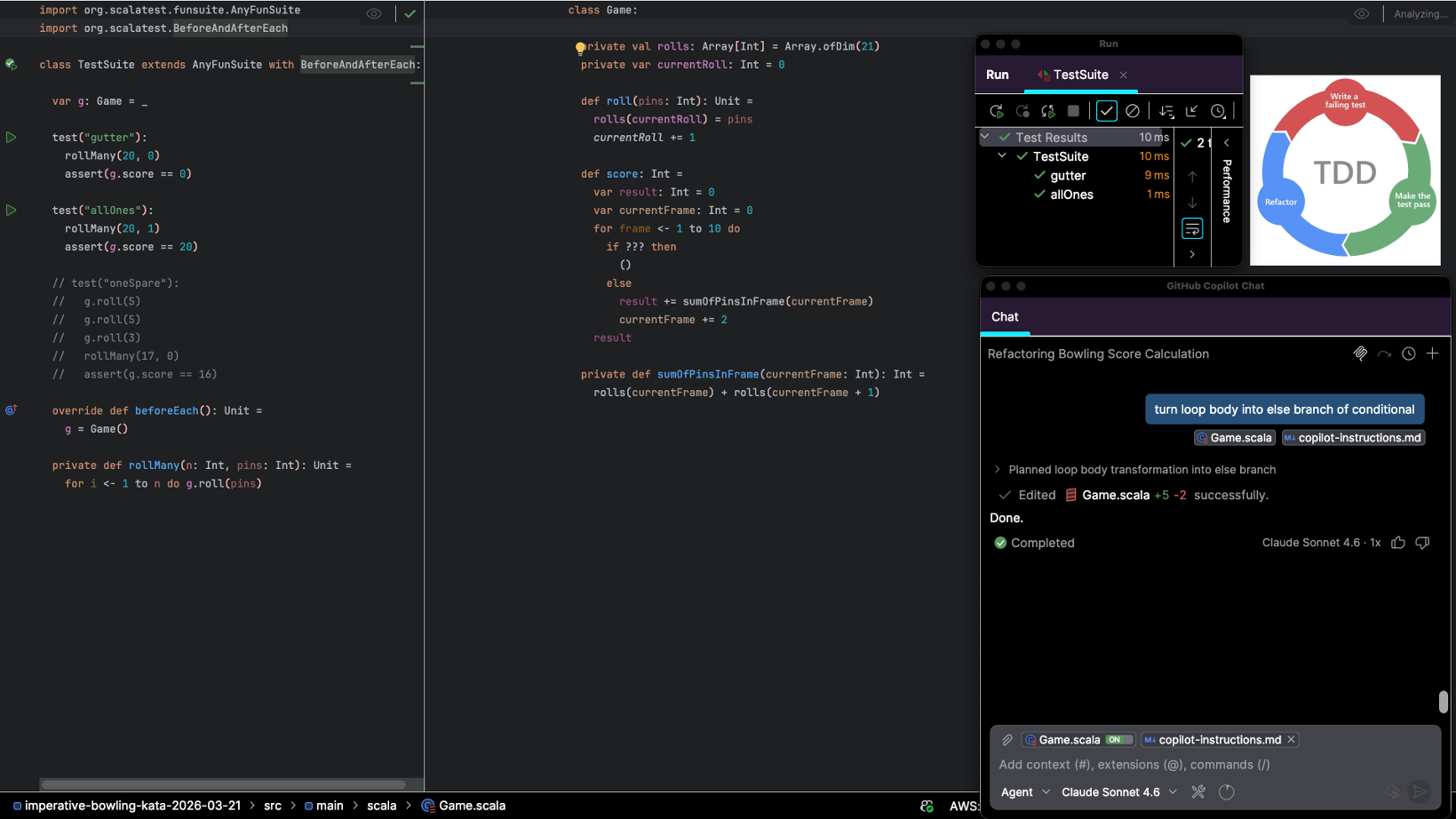Open test history clock icon
This screenshot has height=819, width=1456.
[x=1218, y=111]
